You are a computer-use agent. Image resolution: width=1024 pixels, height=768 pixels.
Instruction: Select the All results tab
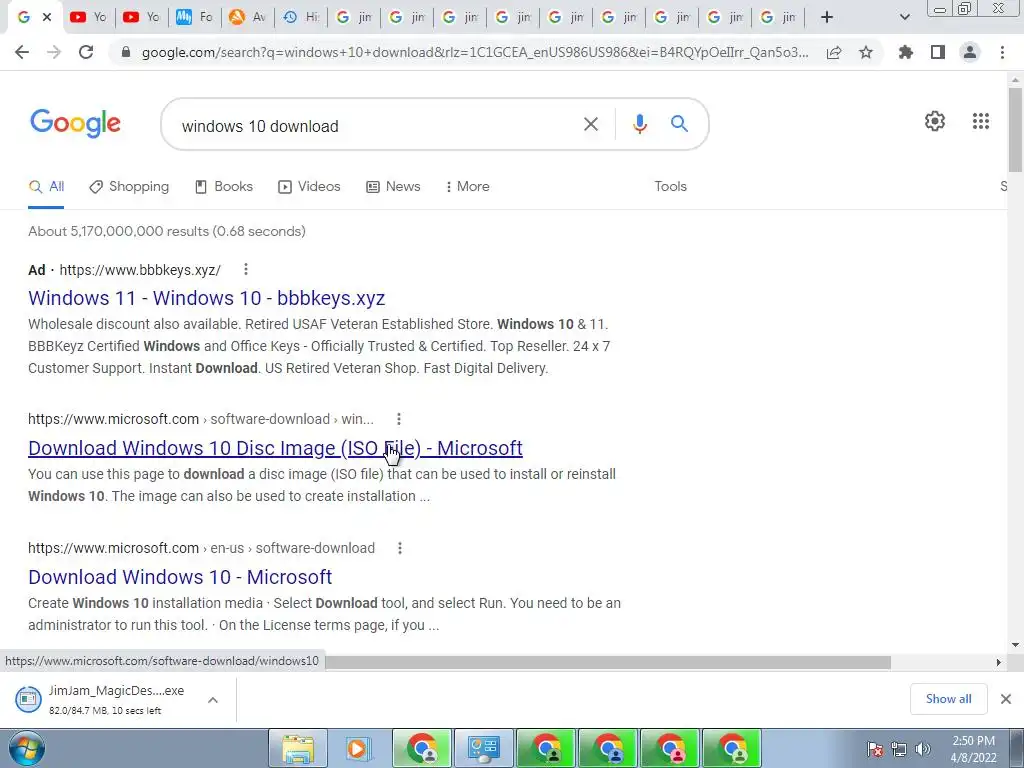46,186
